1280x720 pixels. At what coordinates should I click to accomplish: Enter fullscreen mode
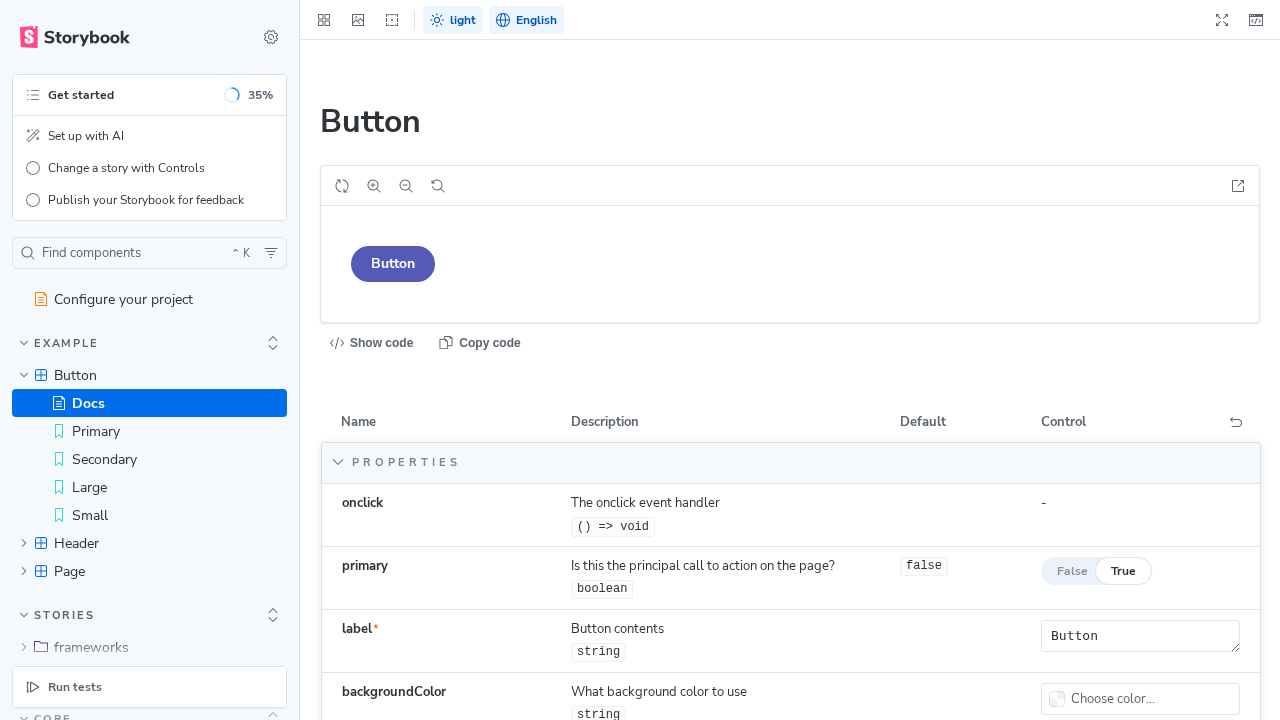coord(1222,20)
